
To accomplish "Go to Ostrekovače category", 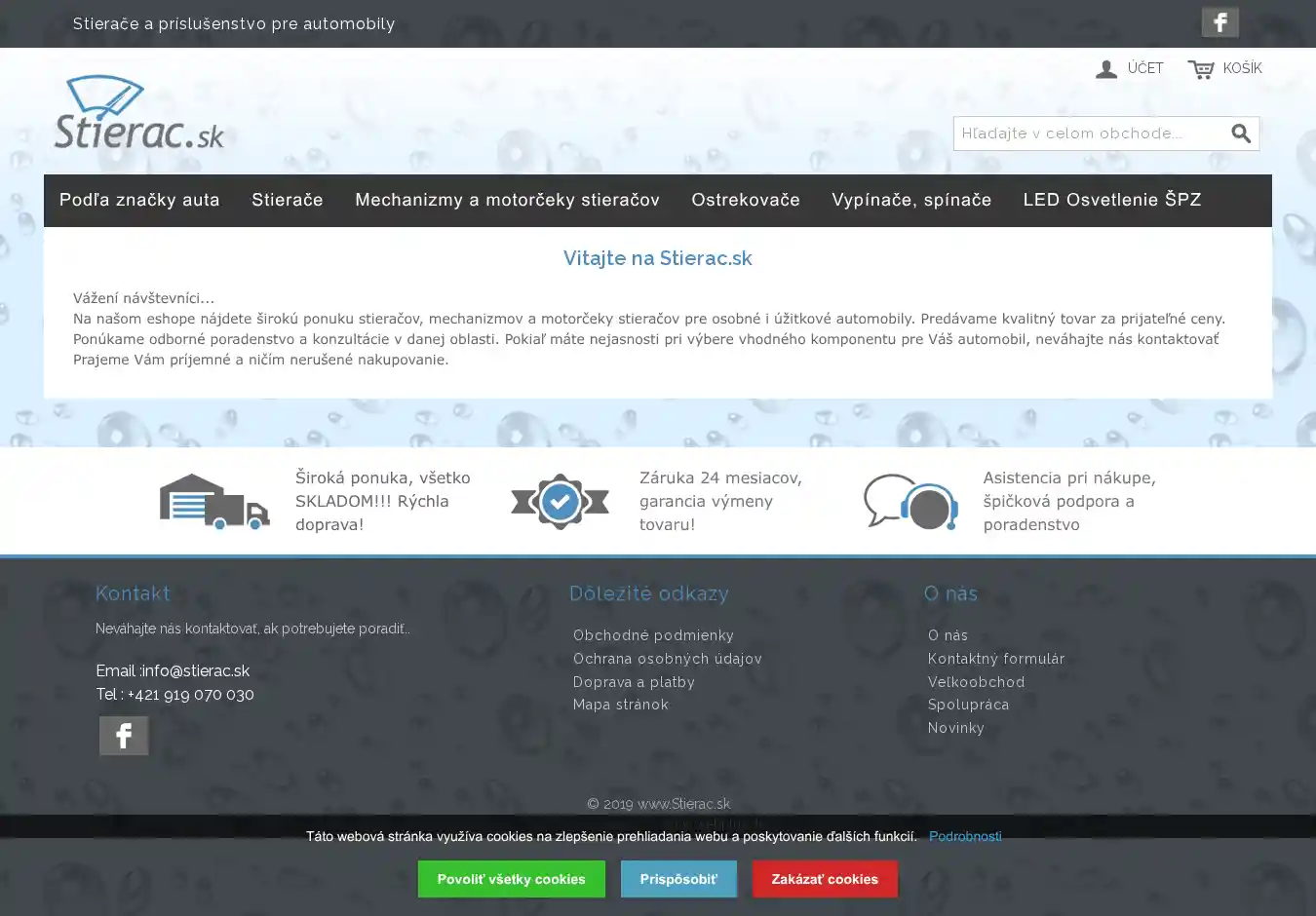I will point(746,200).
